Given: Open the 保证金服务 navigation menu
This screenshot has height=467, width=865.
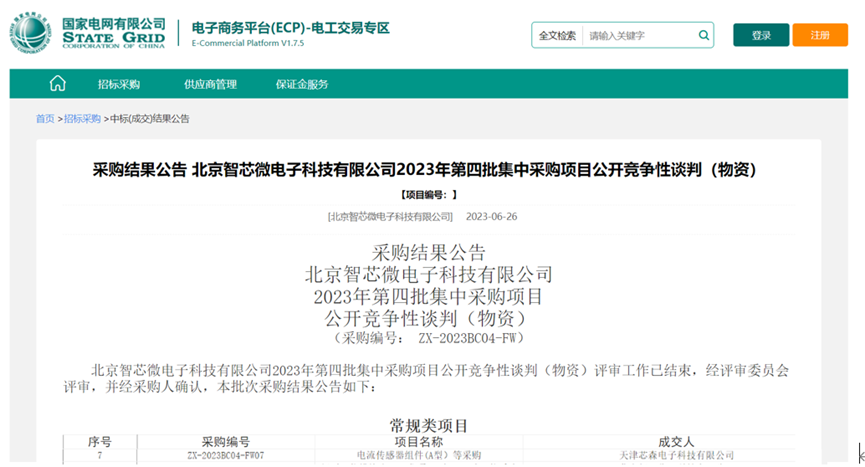Looking at the screenshot, I should (302, 84).
